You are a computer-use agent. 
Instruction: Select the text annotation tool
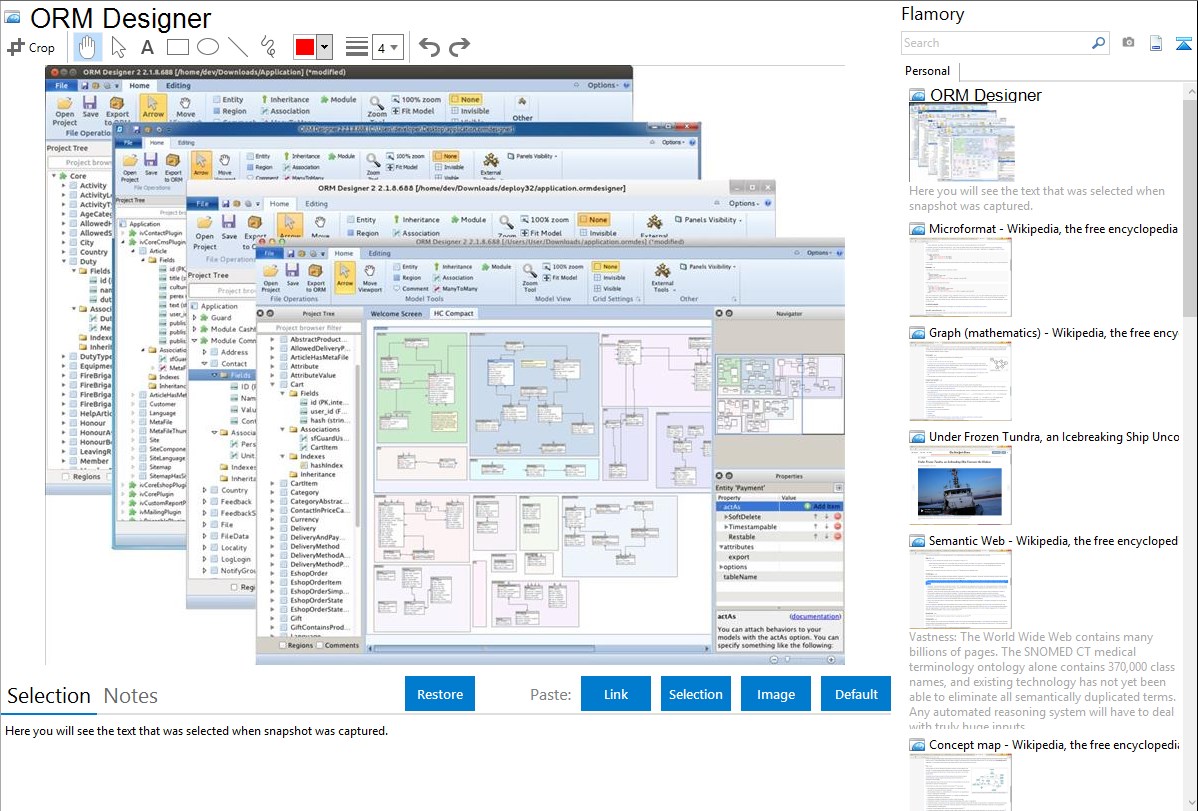pos(147,47)
